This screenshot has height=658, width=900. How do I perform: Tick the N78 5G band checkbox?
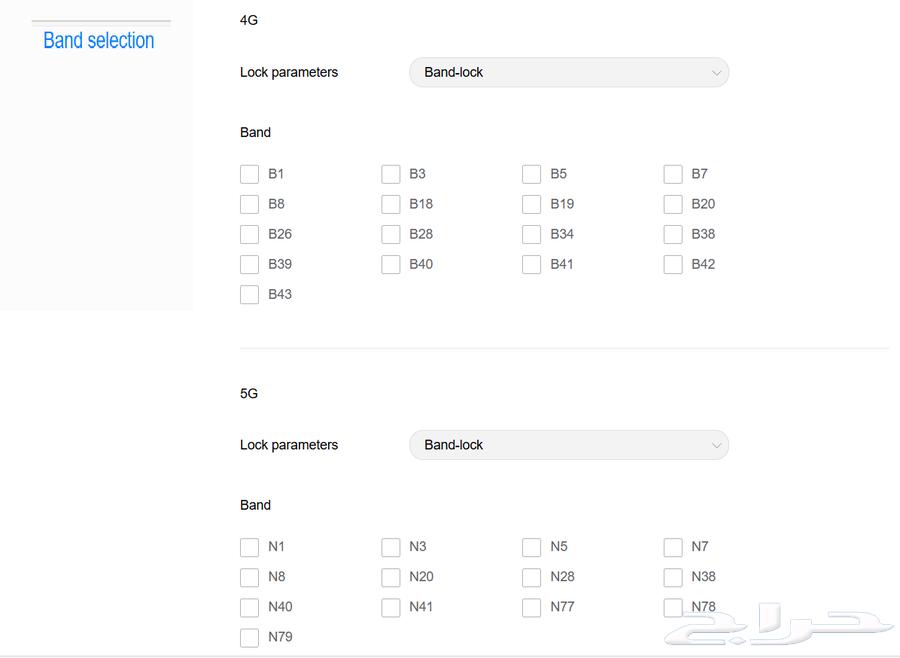click(673, 607)
